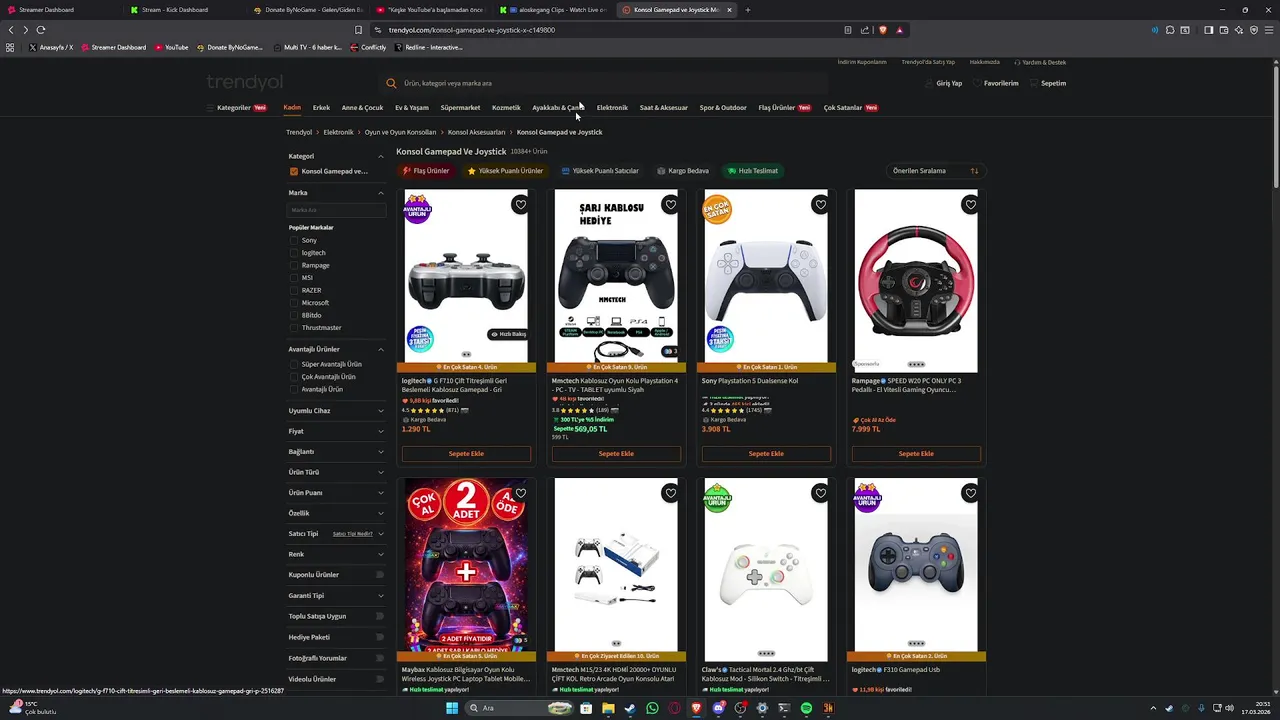The height and width of the screenshot is (720, 1280).
Task: Open a new browser tab with plus icon
Action: click(747, 10)
